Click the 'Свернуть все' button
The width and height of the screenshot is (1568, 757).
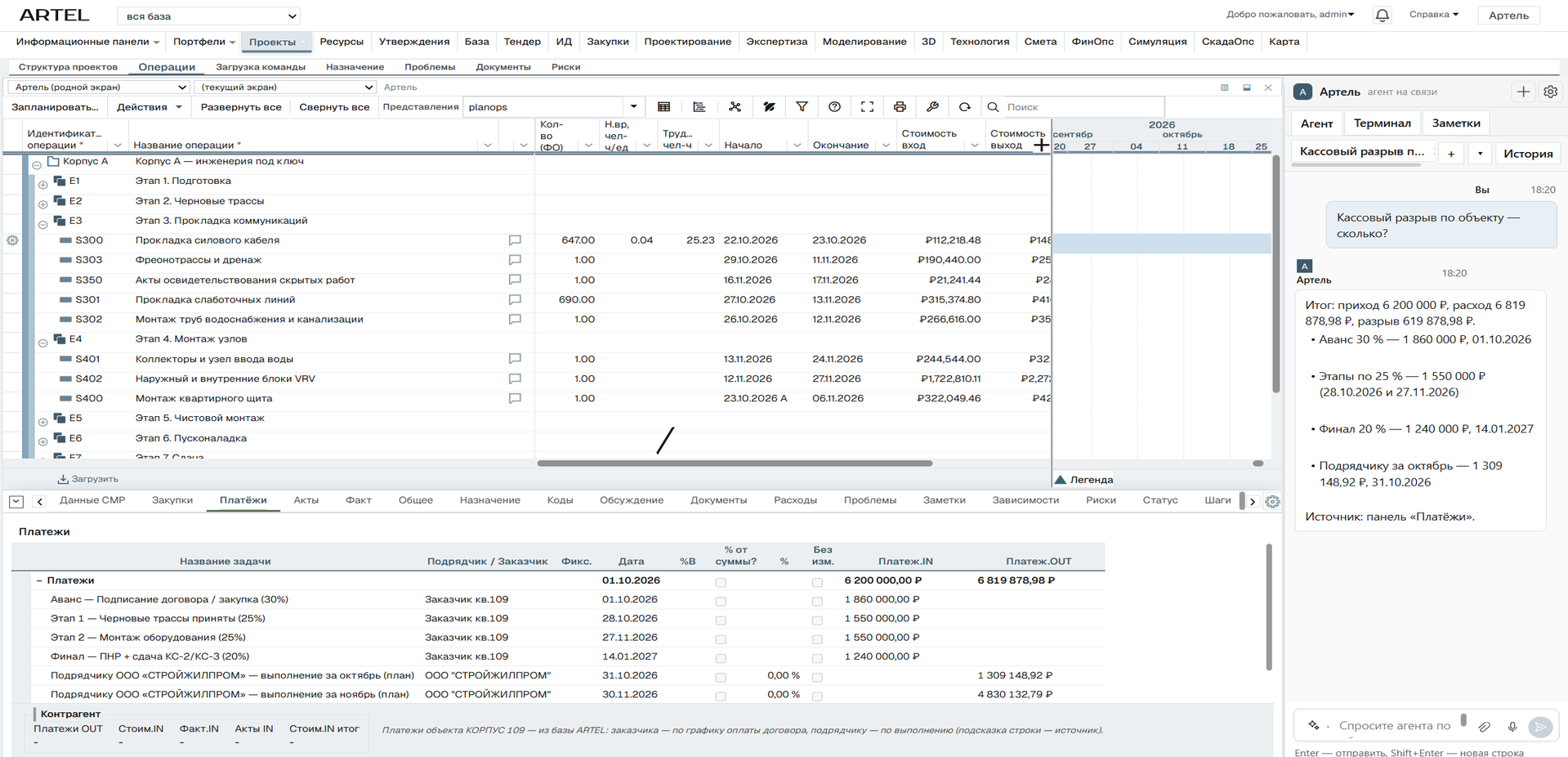pos(334,107)
